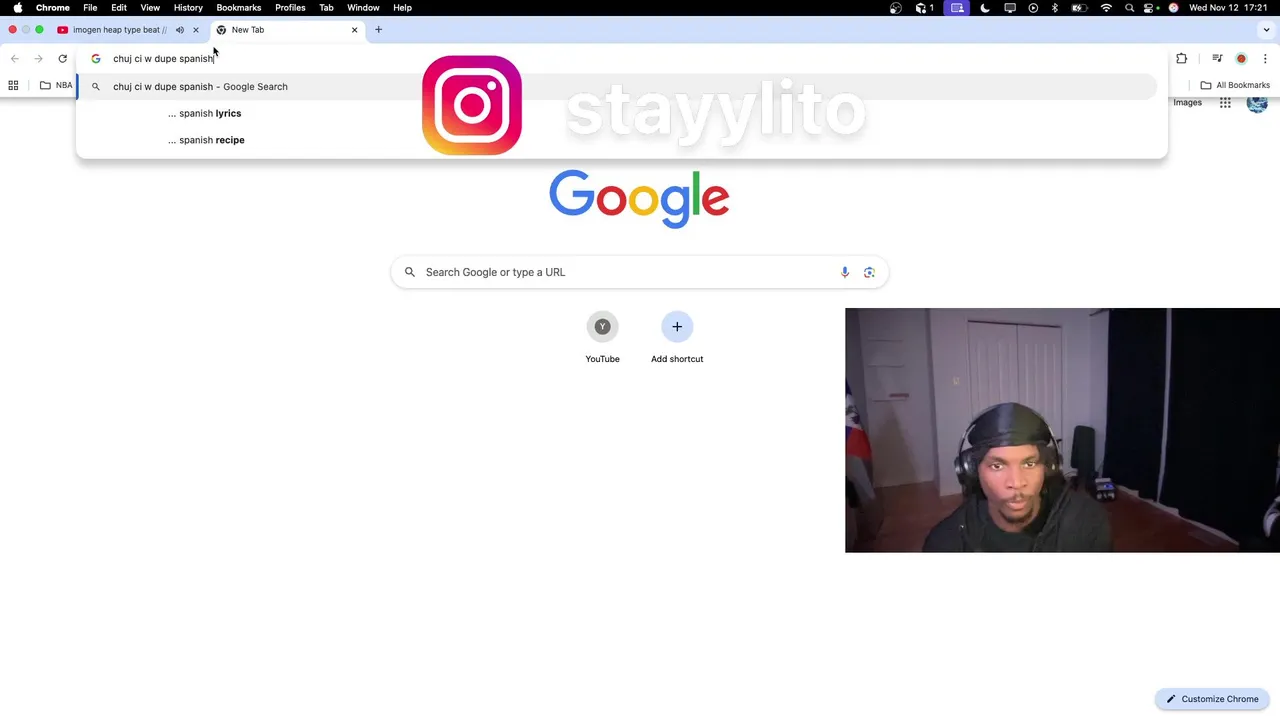Click the recording indicator icon in toolbar
Screen dimensions: 1280x720
[x=1241, y=59]
